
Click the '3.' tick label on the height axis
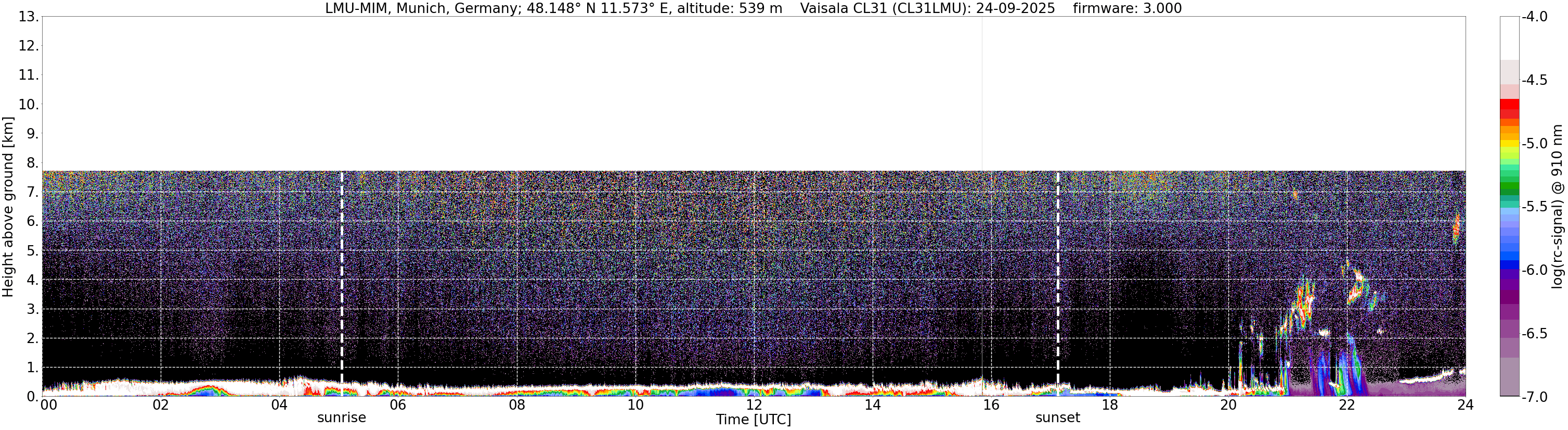point(33,309)
